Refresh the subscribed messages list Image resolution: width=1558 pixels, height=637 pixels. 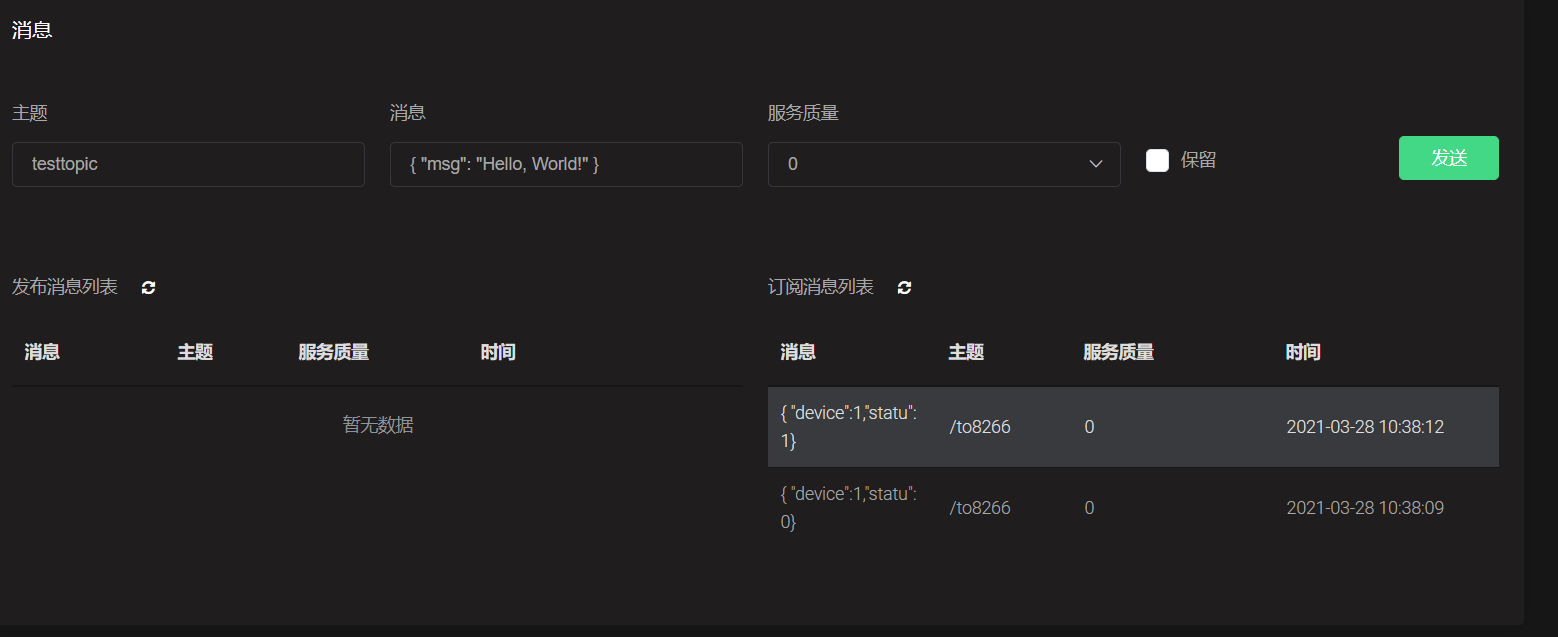point(905,288)
